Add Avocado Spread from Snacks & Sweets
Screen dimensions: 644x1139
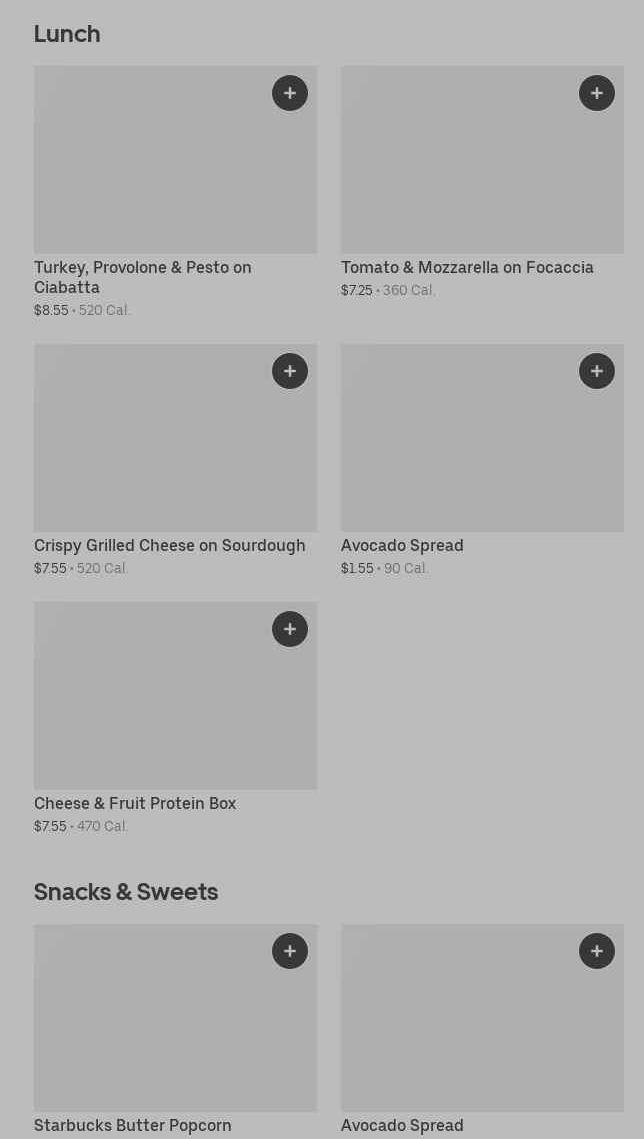(x=597, y=951)
